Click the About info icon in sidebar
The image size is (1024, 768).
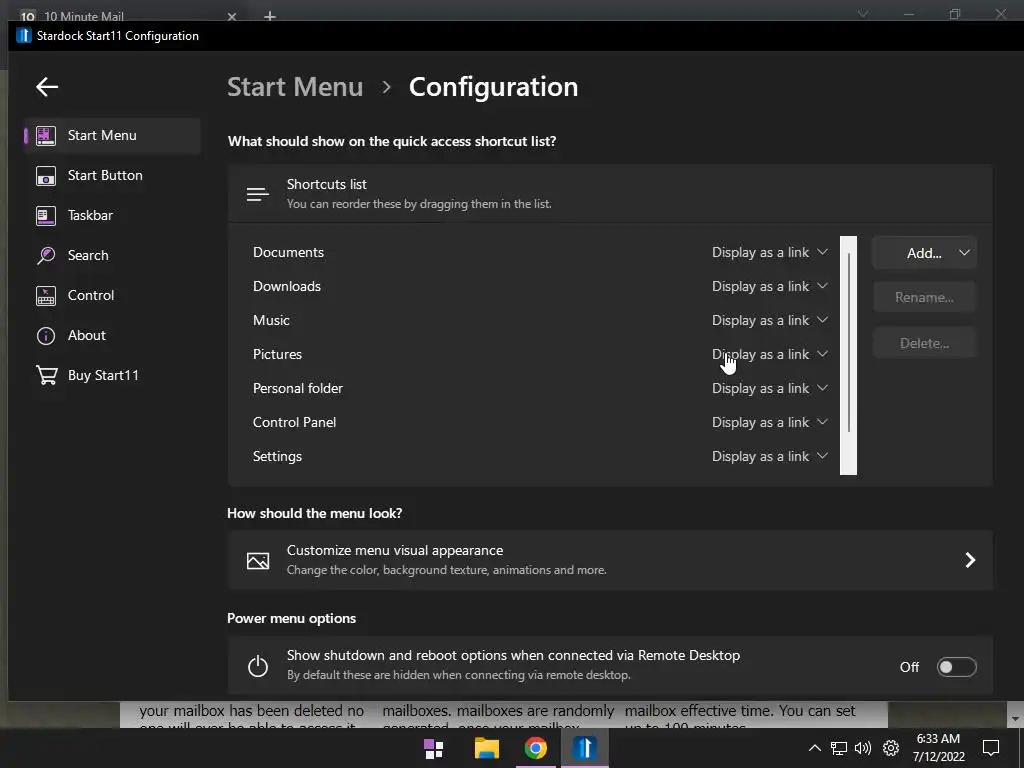pos(46,335)
